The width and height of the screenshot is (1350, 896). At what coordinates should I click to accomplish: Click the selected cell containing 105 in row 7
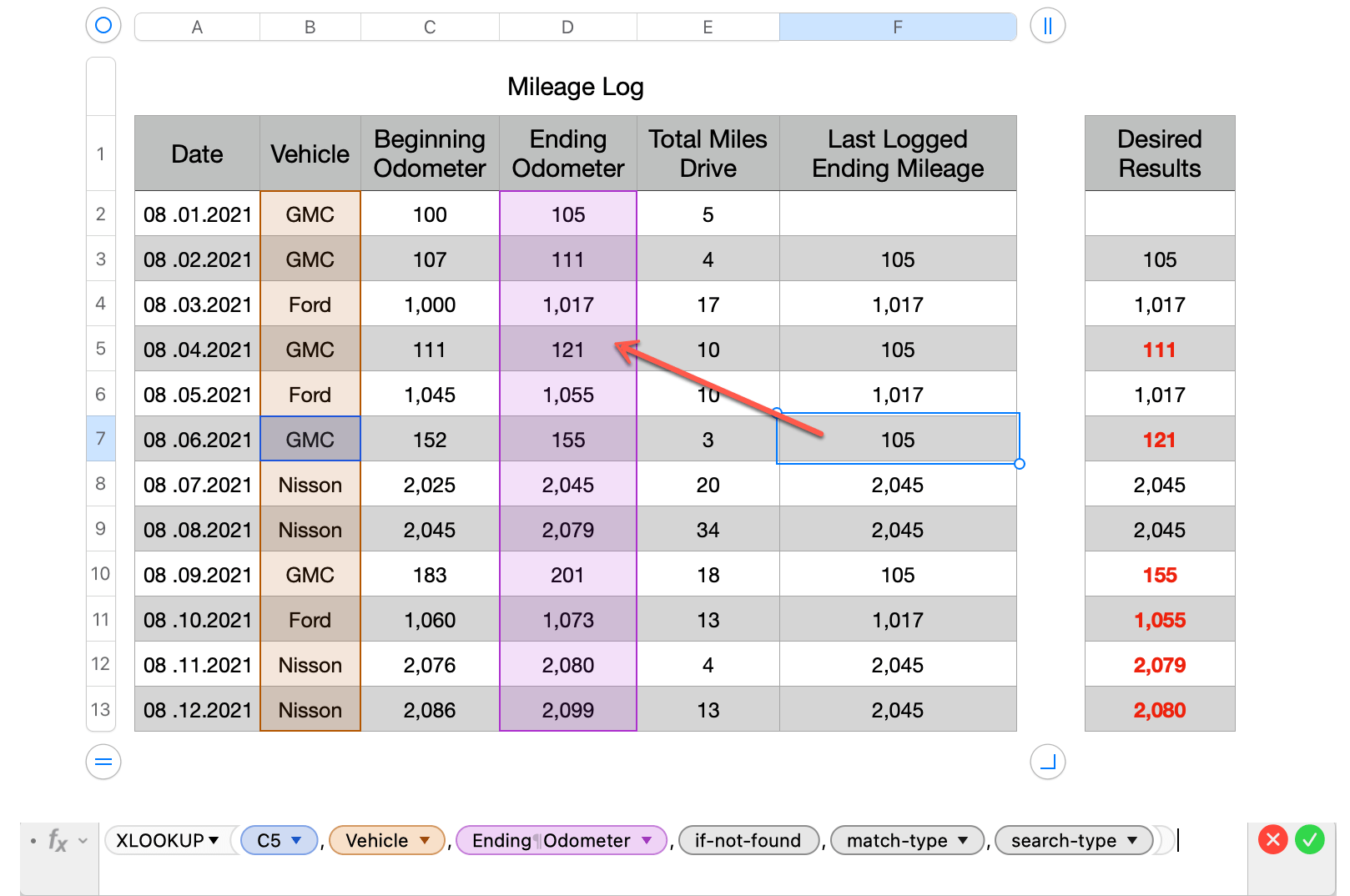point(898,439)
